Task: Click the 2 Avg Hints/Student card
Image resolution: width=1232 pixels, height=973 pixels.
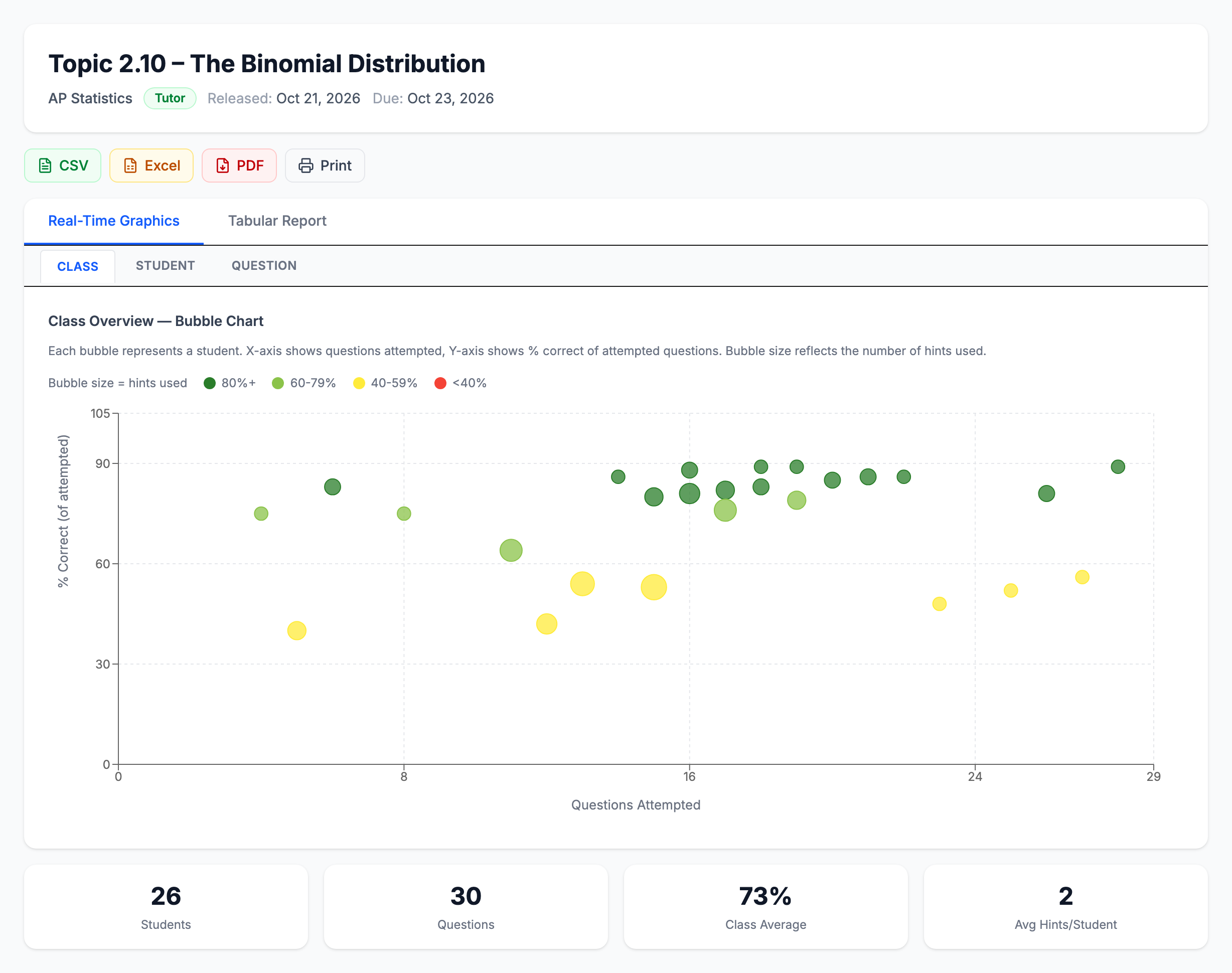Action: point(1065,907)
